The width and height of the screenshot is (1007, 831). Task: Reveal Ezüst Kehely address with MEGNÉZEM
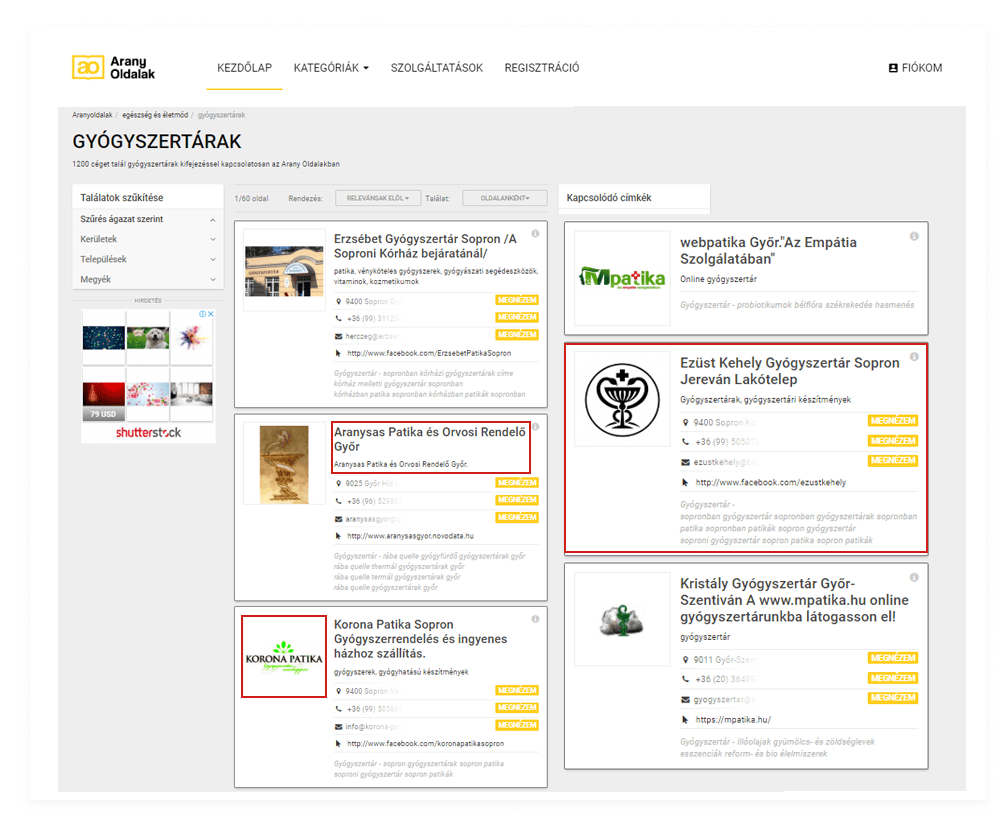click(893, 421)
